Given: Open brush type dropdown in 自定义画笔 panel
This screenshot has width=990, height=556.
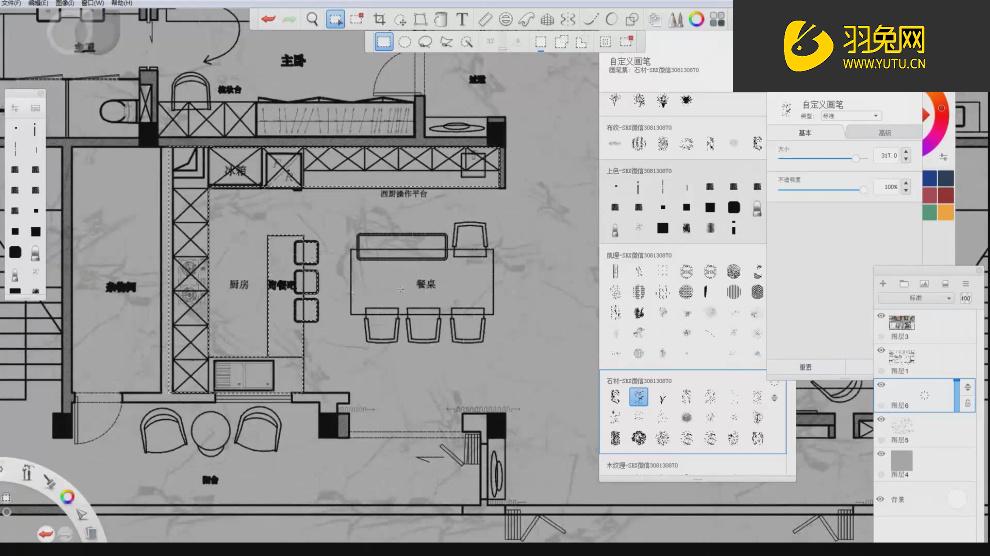Looking at the screenshot, I should pyautogui.click(x=850, y=116).
